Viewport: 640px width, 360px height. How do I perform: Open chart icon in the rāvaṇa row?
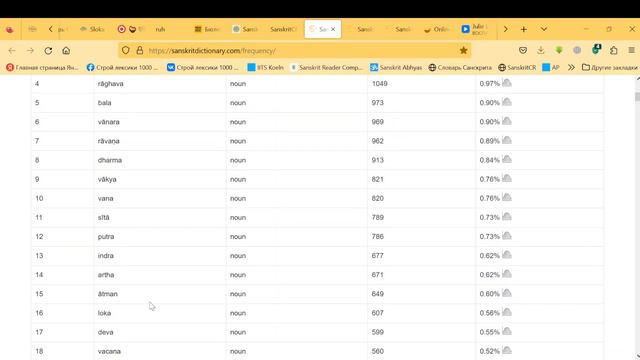point(507,140)
